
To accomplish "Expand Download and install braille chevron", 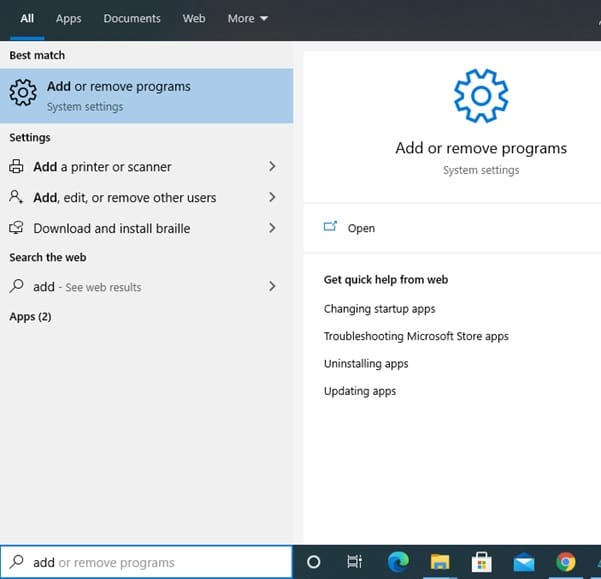I will point(272,228).
